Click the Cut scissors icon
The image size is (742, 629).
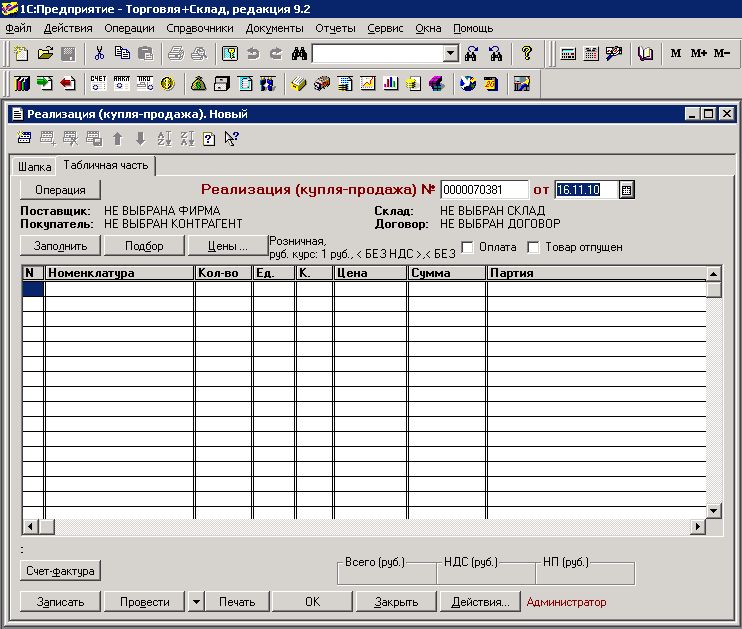(x=99, y=53)
